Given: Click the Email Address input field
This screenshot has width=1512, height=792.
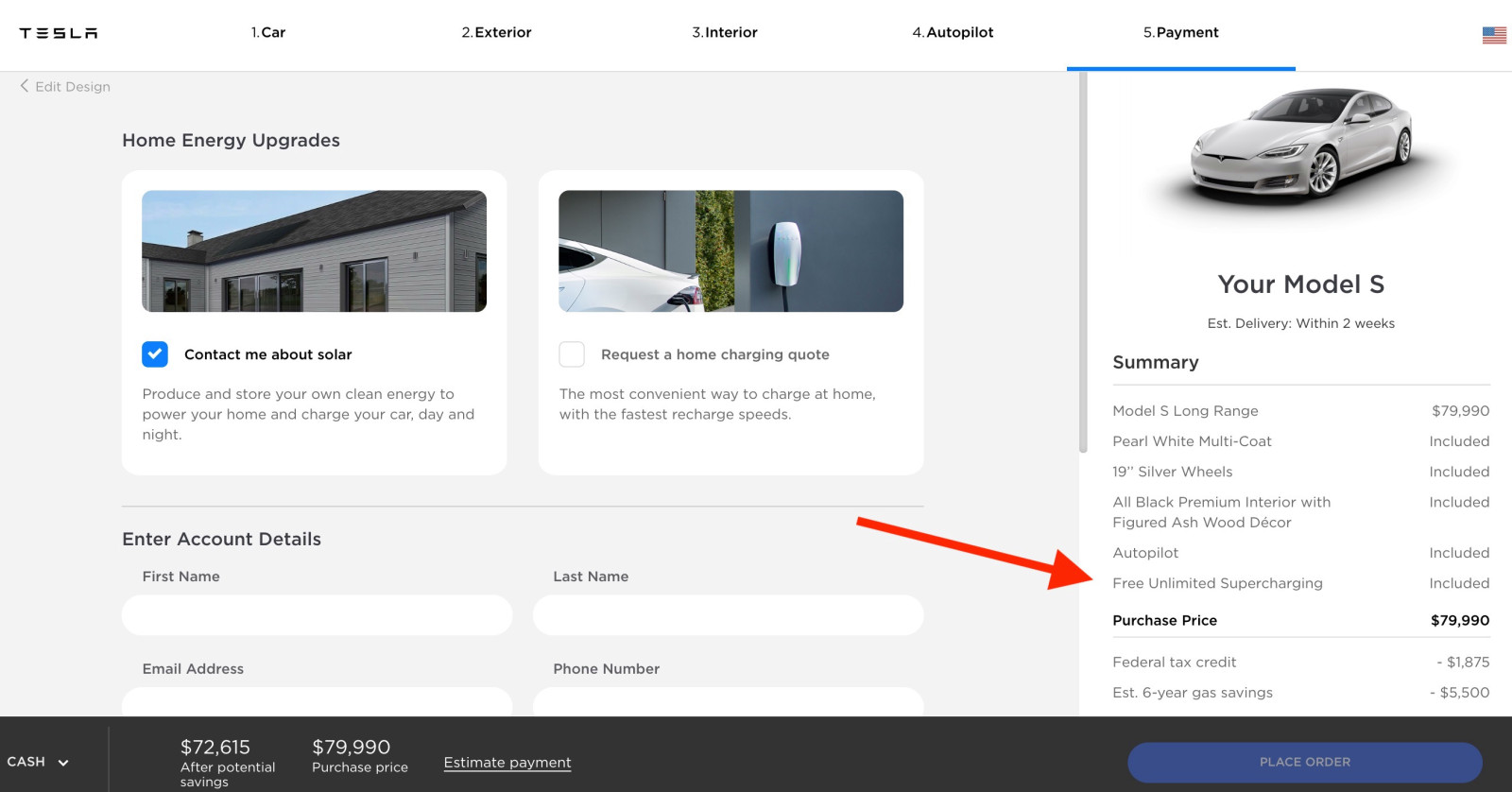Looking at the screenshot, I should (317, 701).
